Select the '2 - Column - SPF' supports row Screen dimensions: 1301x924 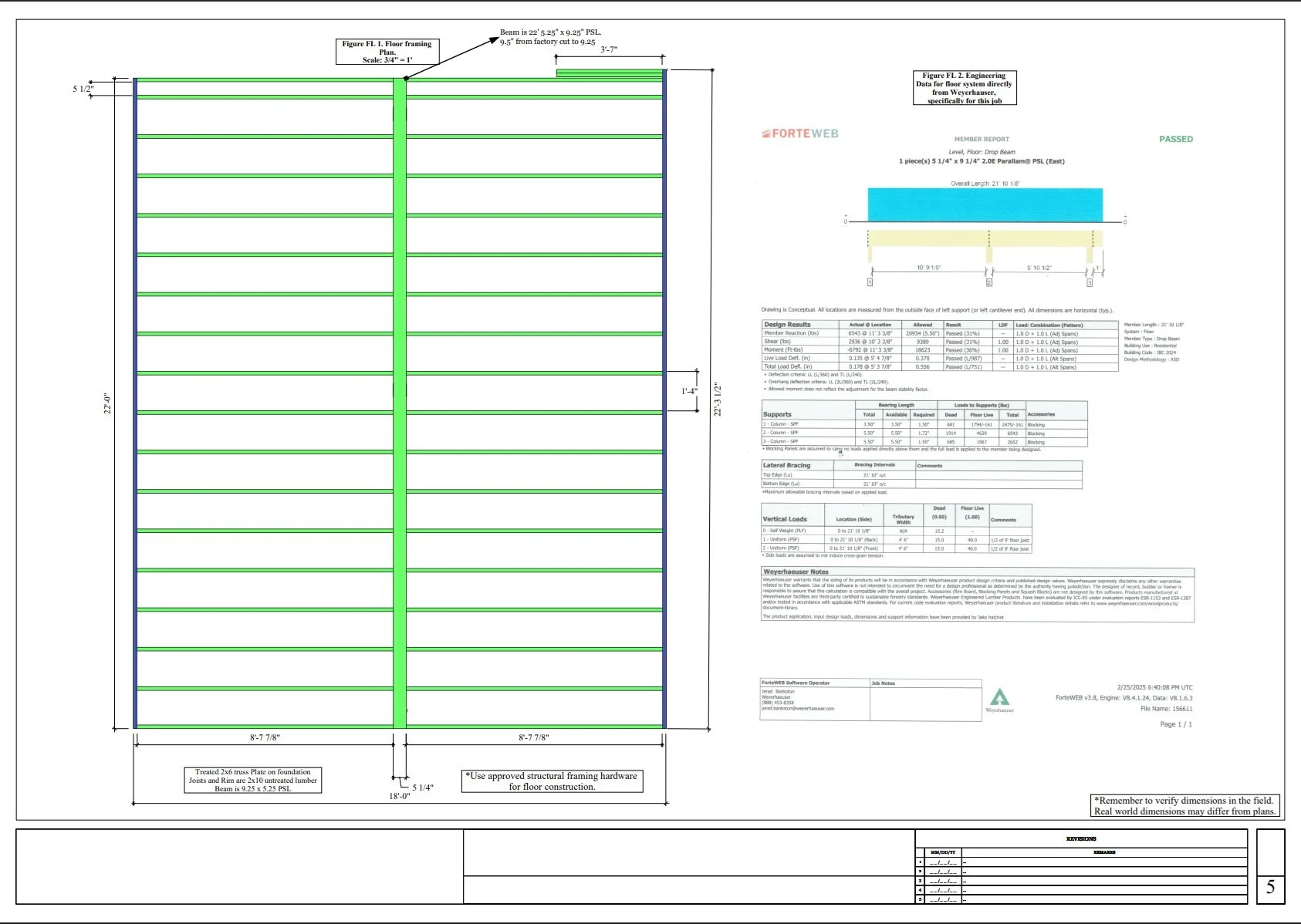pos(924,433)
